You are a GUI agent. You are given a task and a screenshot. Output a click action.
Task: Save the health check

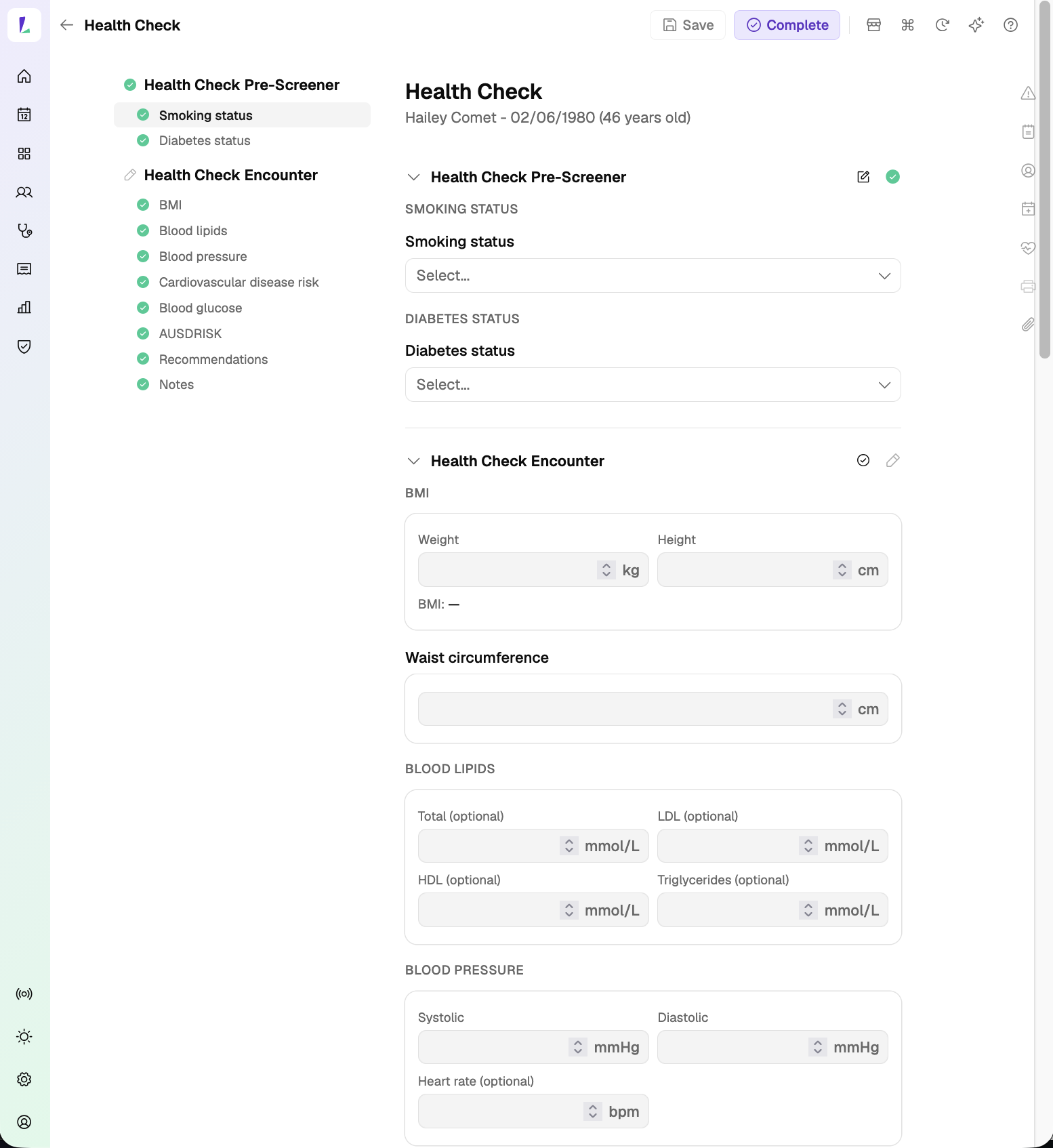tap(688, 25)
